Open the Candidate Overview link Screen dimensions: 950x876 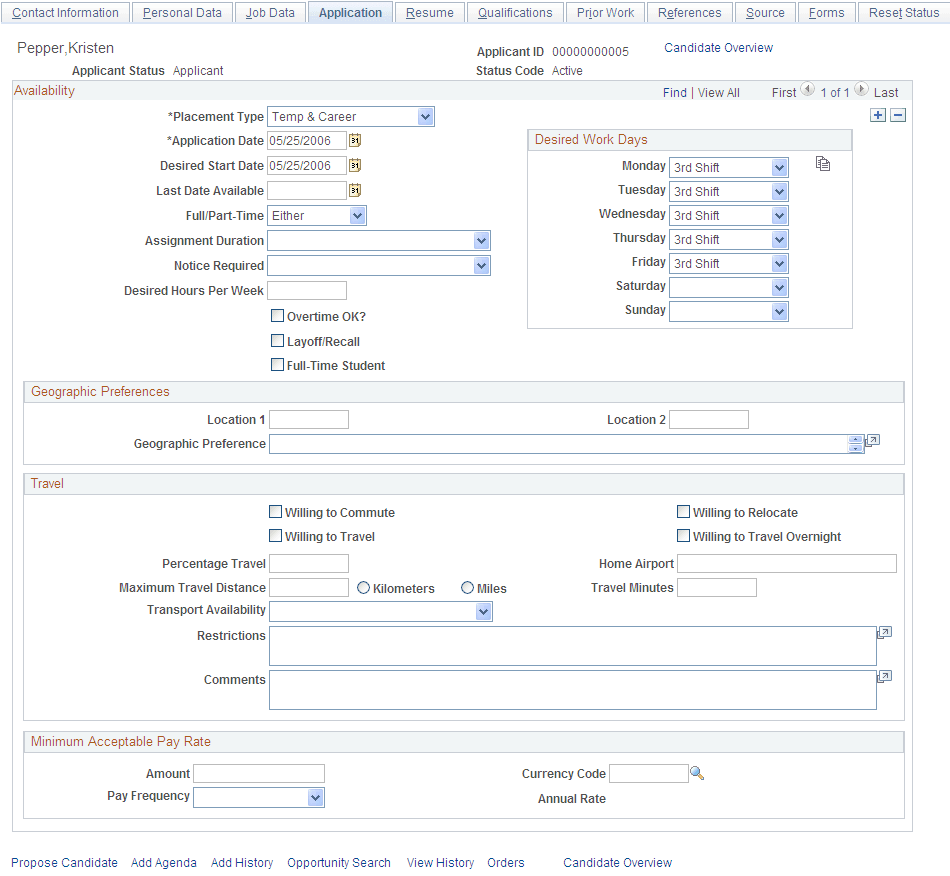[x=718, y=47]
